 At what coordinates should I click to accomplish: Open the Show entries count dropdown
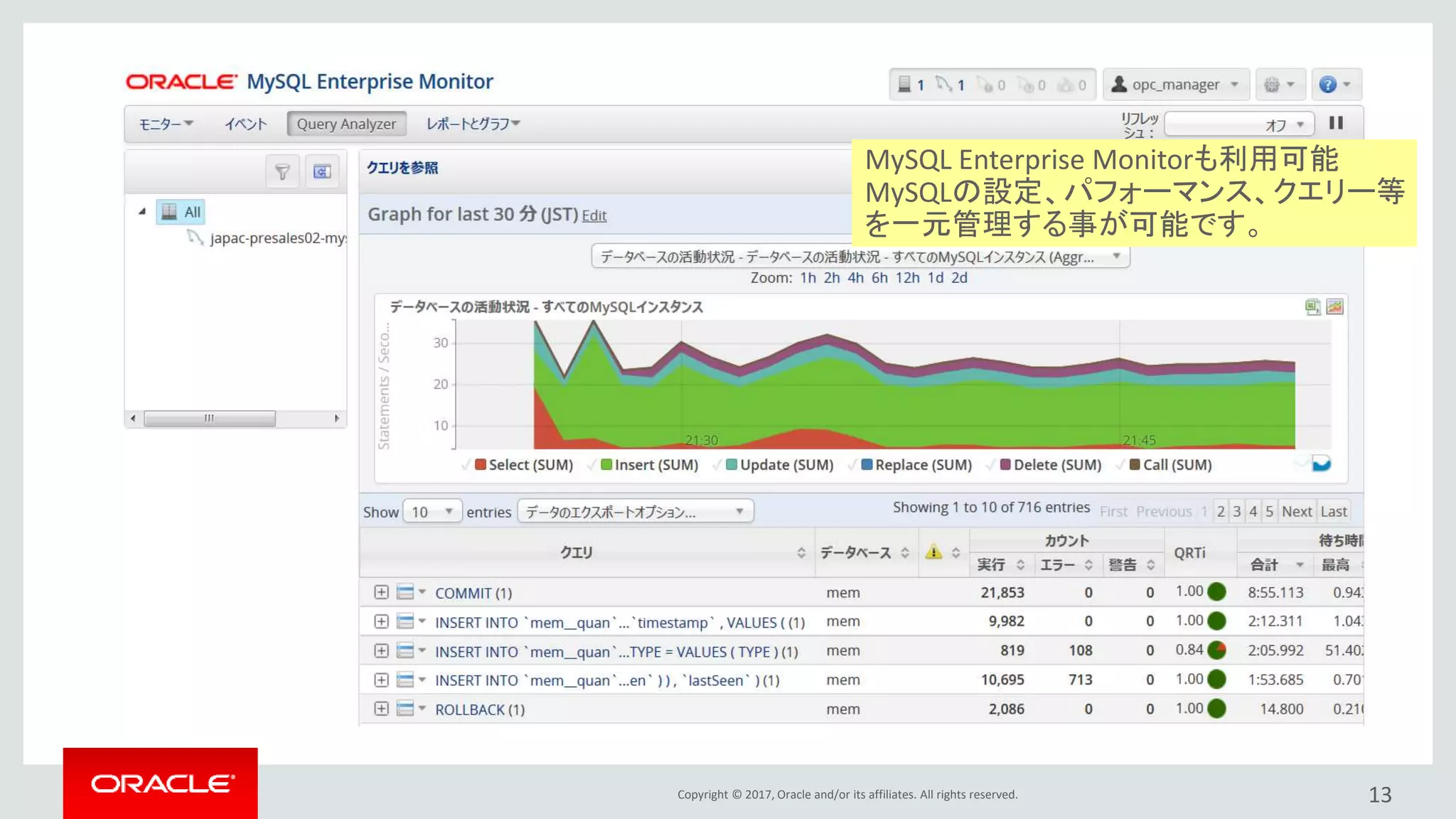coord(432,512)
